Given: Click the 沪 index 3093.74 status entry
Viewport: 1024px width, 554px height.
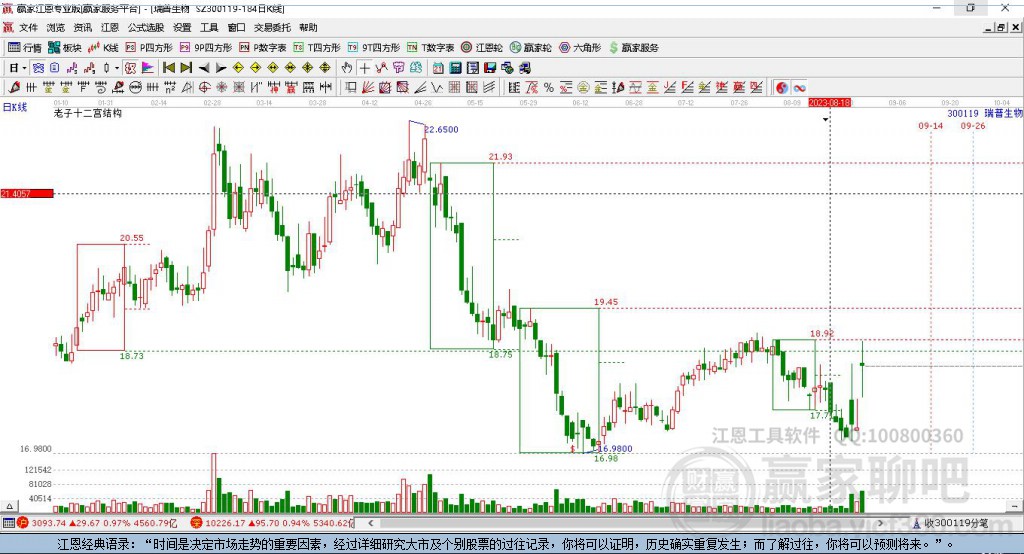Looking at the screenshot, I should tap(97, 523).
